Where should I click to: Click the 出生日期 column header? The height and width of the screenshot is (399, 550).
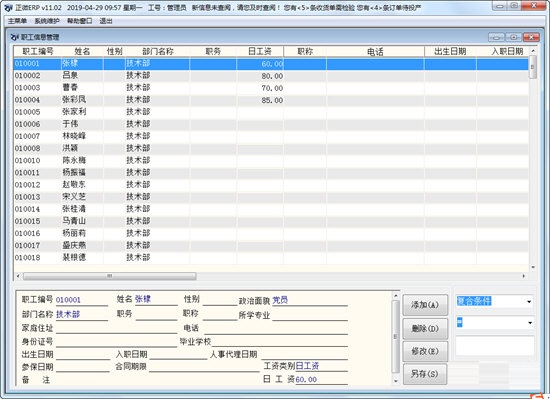click(450, 52)
